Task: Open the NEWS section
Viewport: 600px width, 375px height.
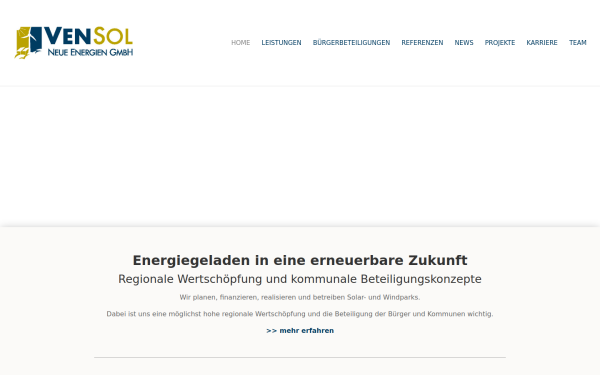Action: (x=464, y=43)
